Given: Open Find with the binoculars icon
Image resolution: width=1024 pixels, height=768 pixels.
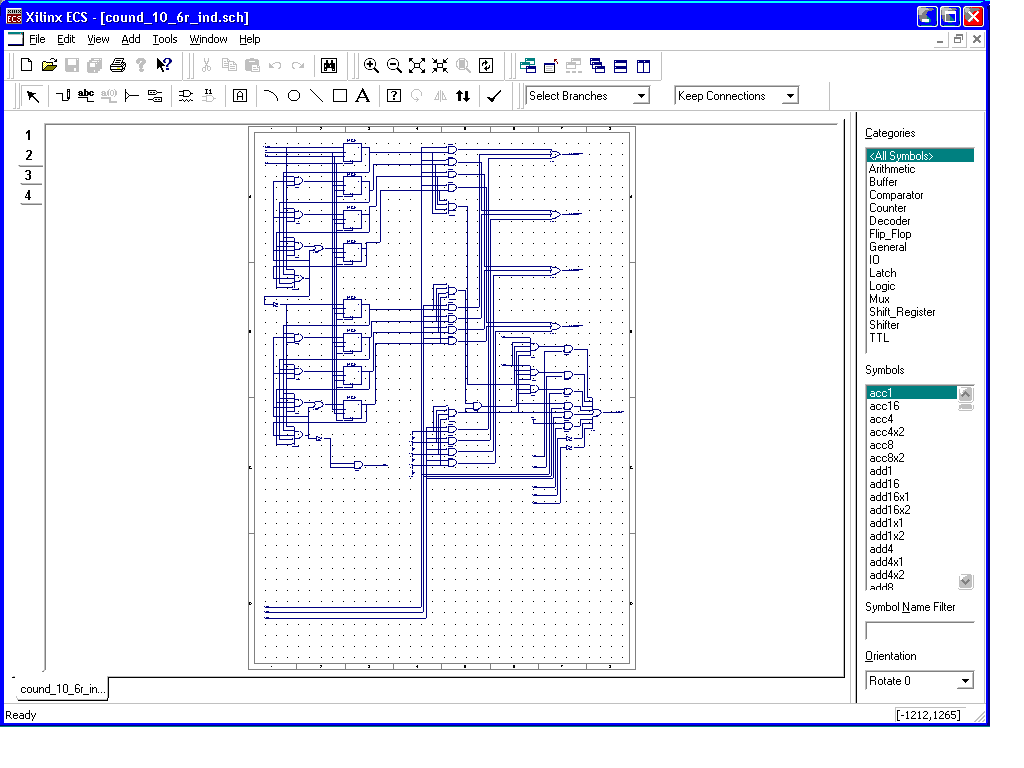Looking at the screenshot, I should pos(329,65).
